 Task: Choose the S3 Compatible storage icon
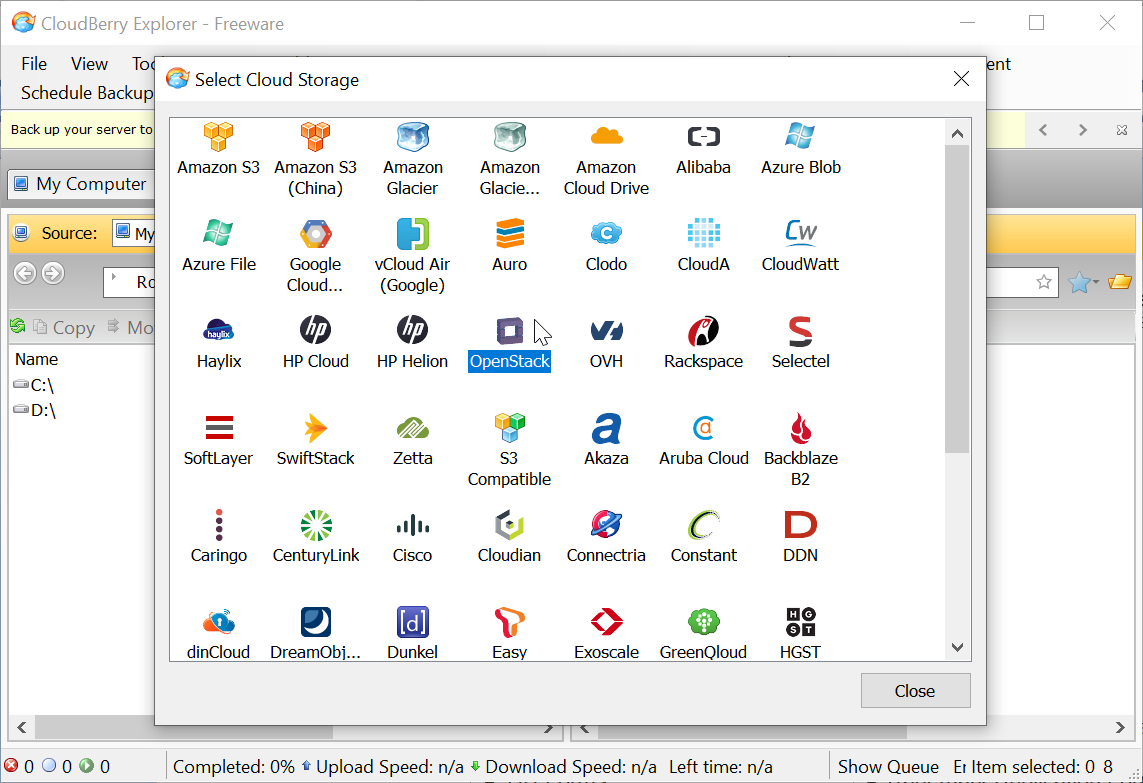[x=509, y=428]
